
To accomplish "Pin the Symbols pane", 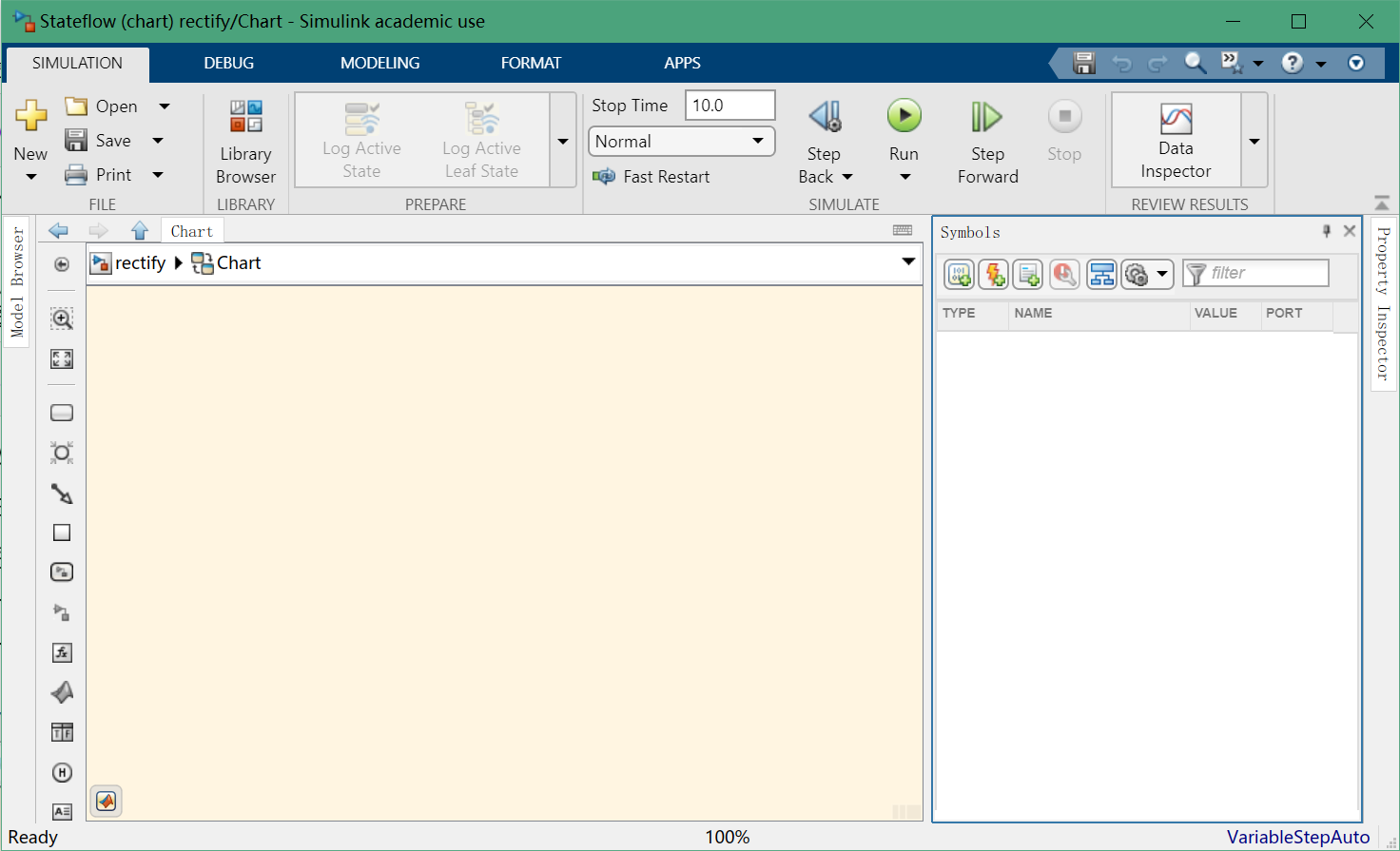I will (x=1326, y=231).
